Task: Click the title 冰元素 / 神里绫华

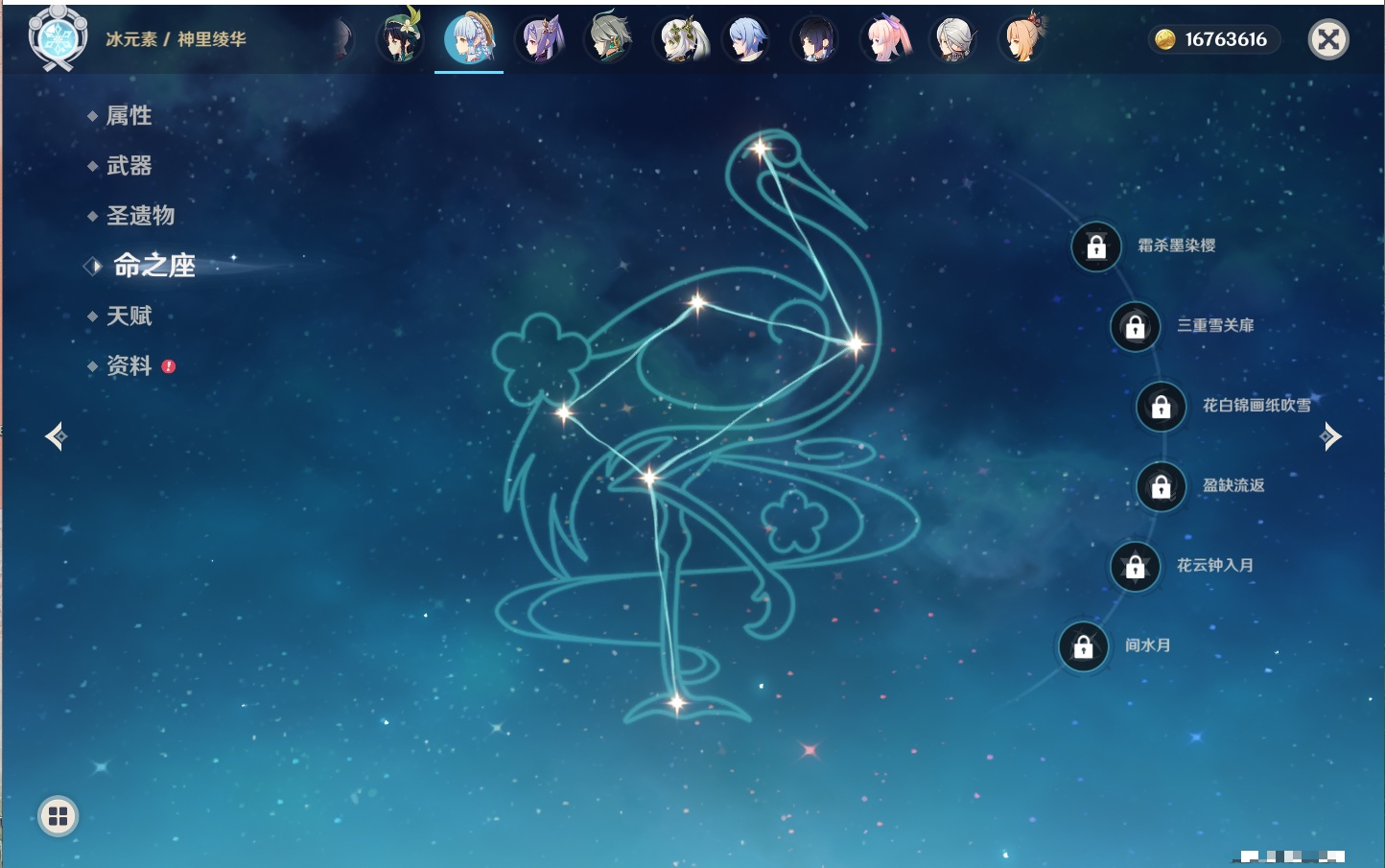Action: (x=176, y=39)
